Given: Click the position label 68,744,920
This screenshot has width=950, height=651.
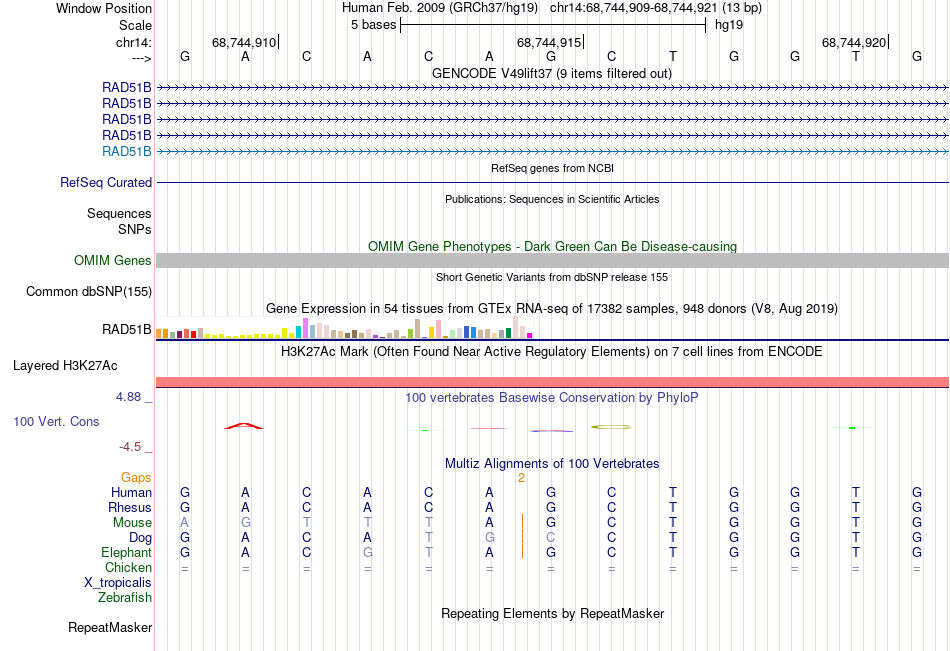Looking at the screenshot, I should (854, 42).
